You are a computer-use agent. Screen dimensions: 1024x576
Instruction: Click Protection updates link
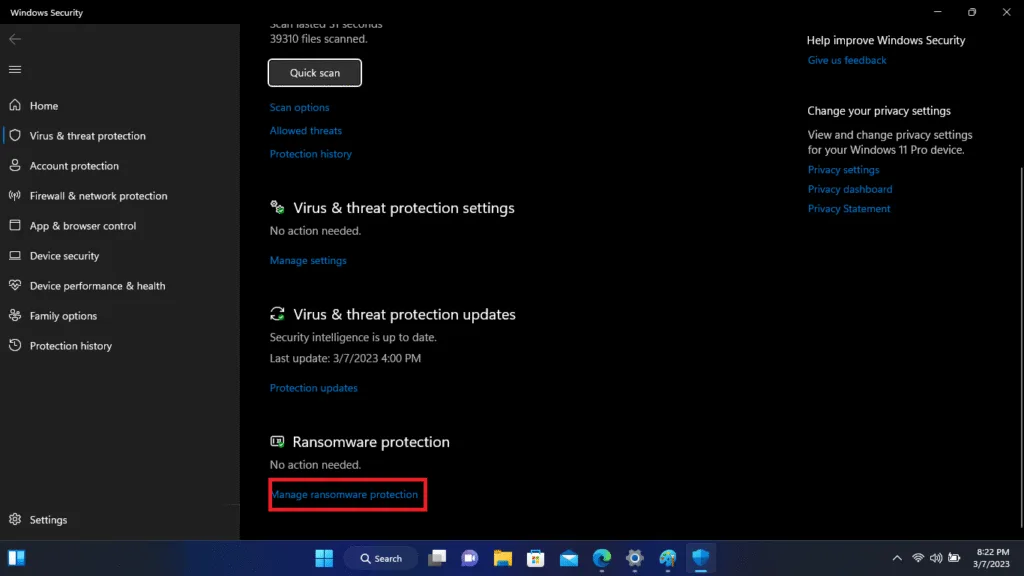click(x=313, y=388)
